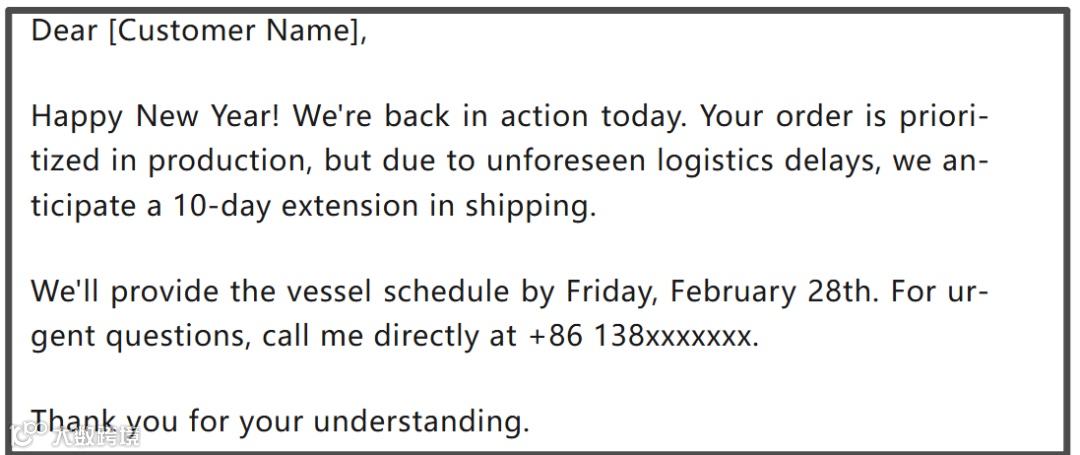The width and height of the screenshot is (1080, 455).
Task: Click the date "February 28th"
Action: [x=771, y=293]
